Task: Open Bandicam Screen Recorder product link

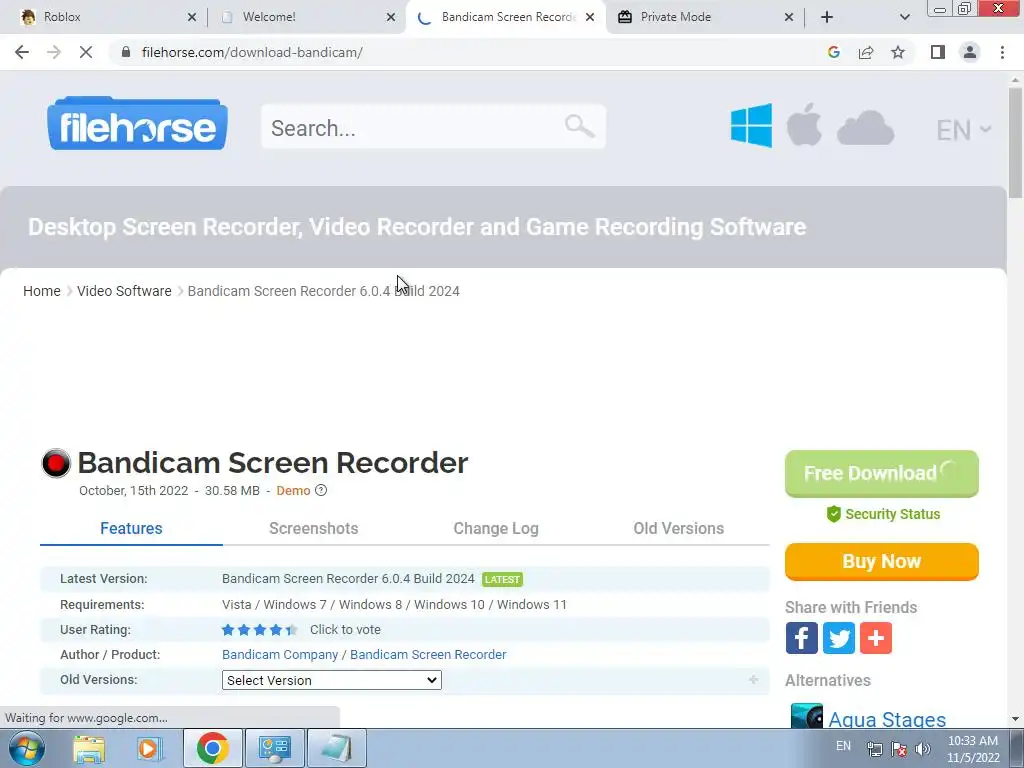Action: pos(428,654)
